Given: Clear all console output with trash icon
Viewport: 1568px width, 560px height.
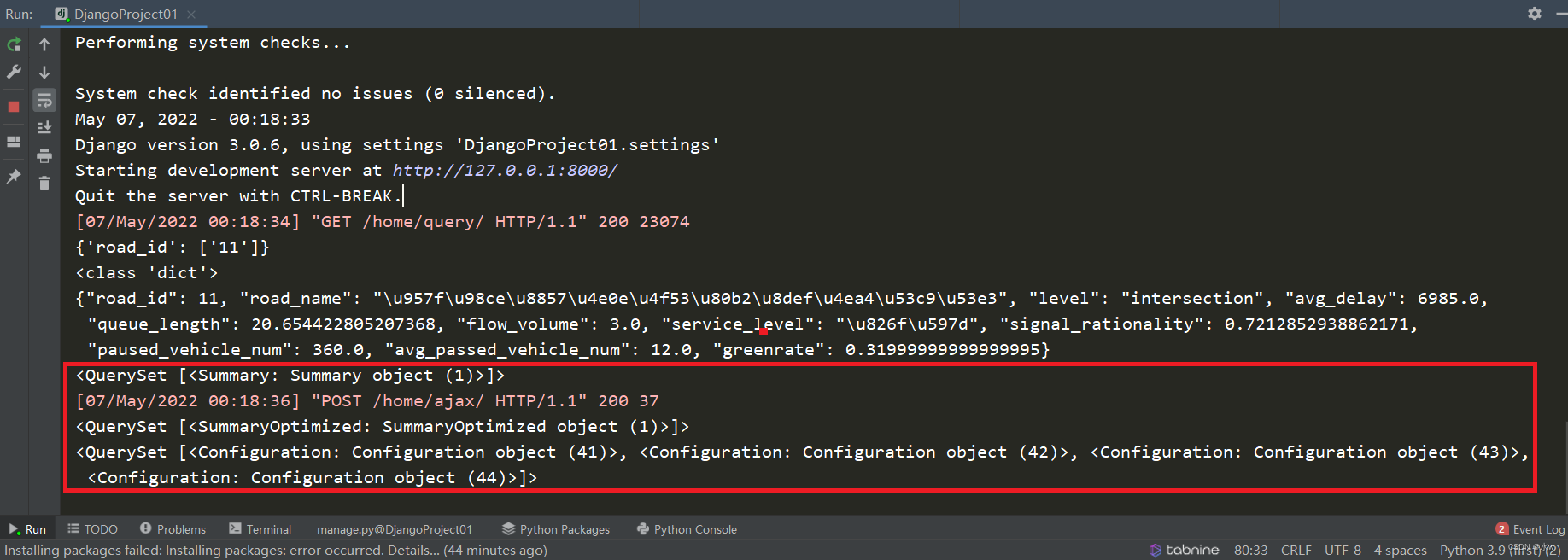Looking at the screenshot, I should tap(44, 184).
